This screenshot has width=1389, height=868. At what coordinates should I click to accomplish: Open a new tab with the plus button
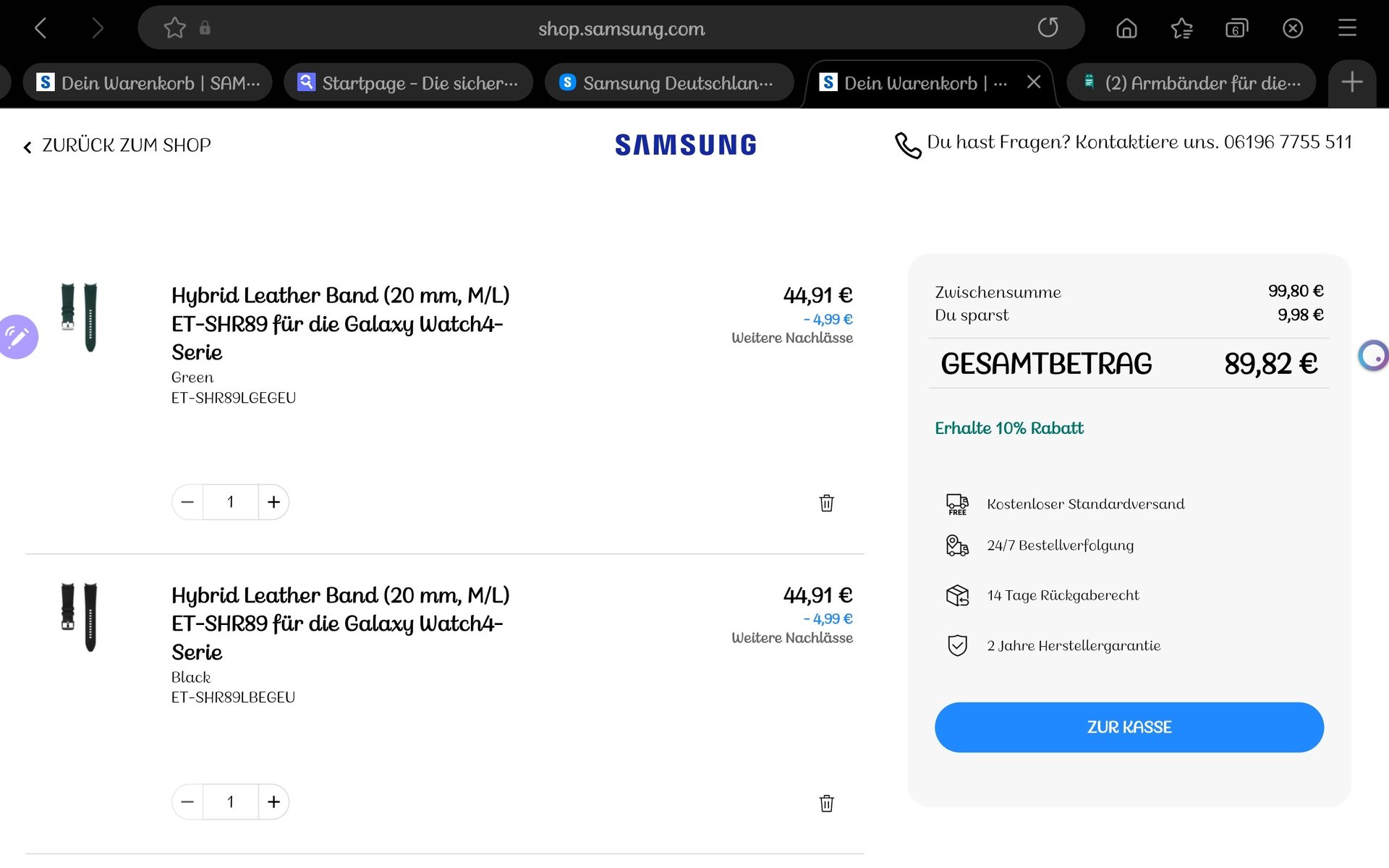(x=1352, y=82)
